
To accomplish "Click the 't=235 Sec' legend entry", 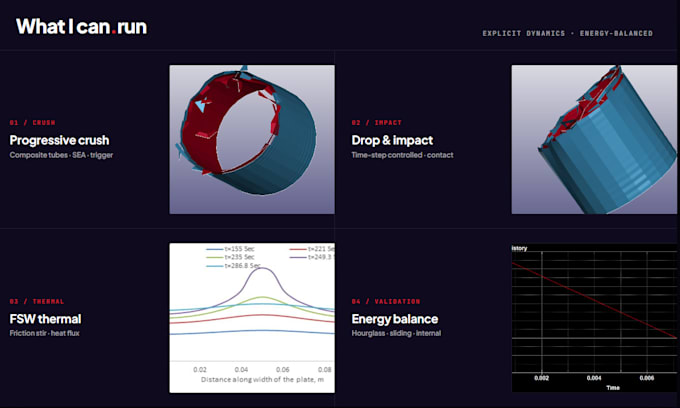I will [x=231, y=257].
